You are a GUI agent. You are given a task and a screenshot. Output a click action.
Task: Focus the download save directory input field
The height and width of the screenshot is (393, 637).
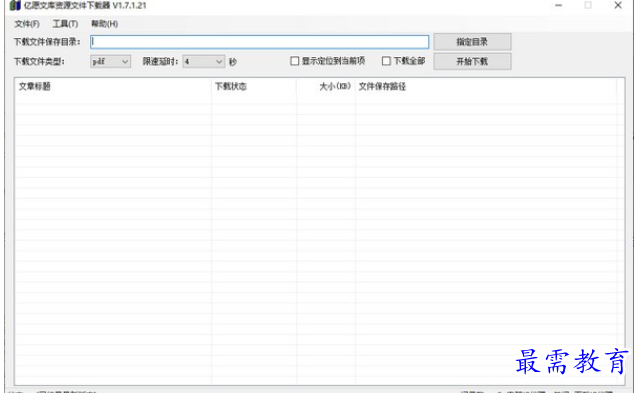pyautogui.click(x=259, y=42)
